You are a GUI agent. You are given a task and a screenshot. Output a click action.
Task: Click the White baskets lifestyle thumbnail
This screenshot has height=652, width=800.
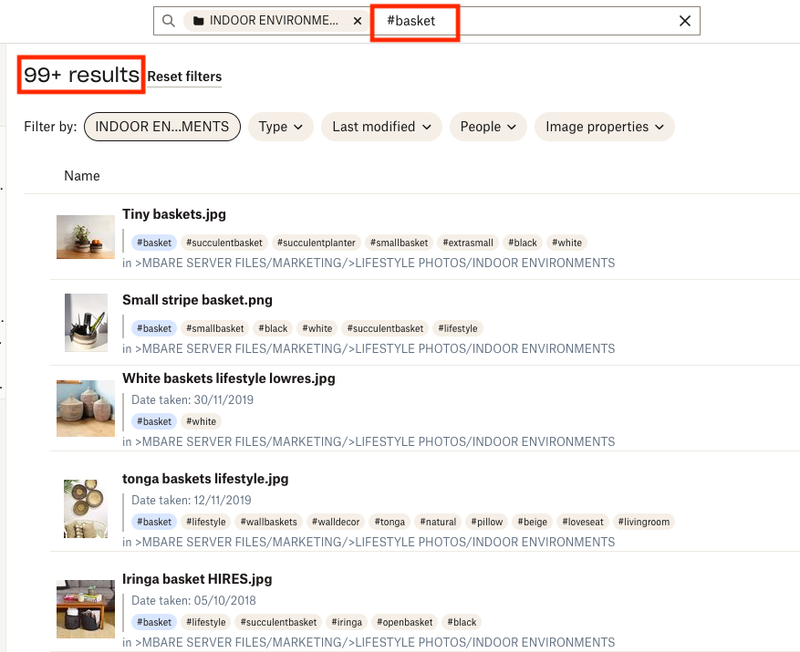(x=86, y=408)
